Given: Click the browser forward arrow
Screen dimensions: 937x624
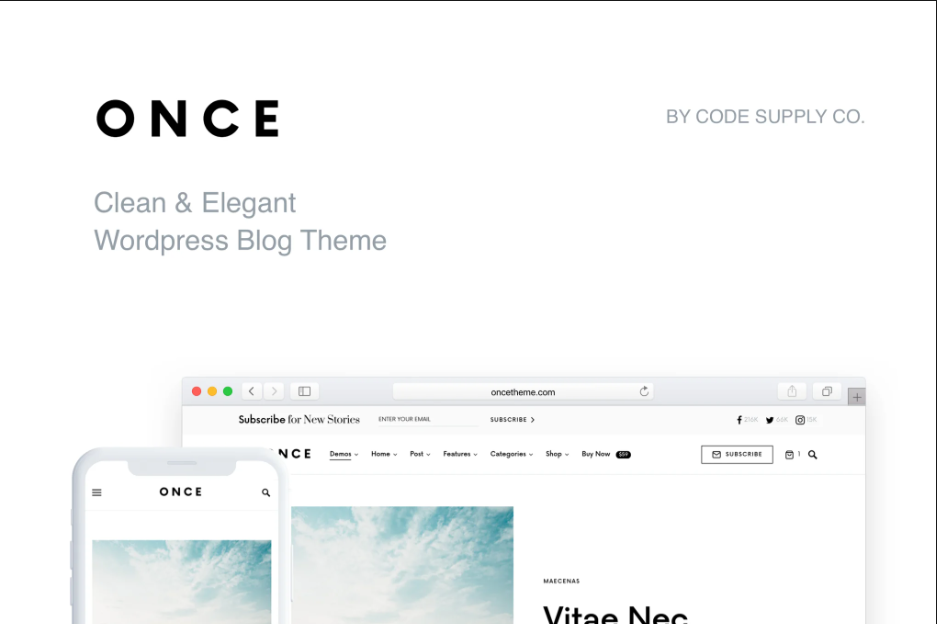Looking at the screenshot, I should [x=274, y=391].
